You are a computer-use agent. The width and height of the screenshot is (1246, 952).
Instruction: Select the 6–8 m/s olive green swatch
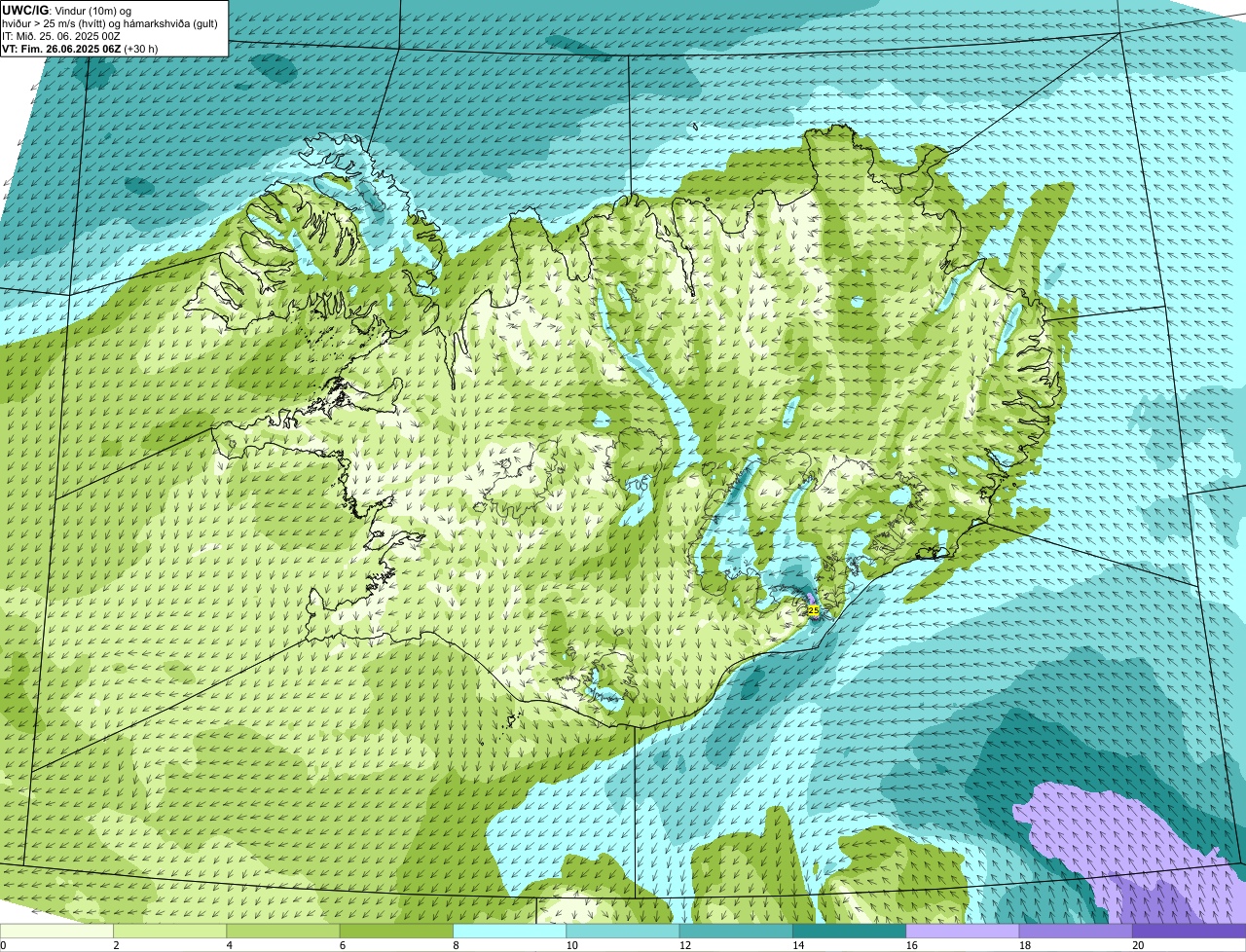click(397, 931)
